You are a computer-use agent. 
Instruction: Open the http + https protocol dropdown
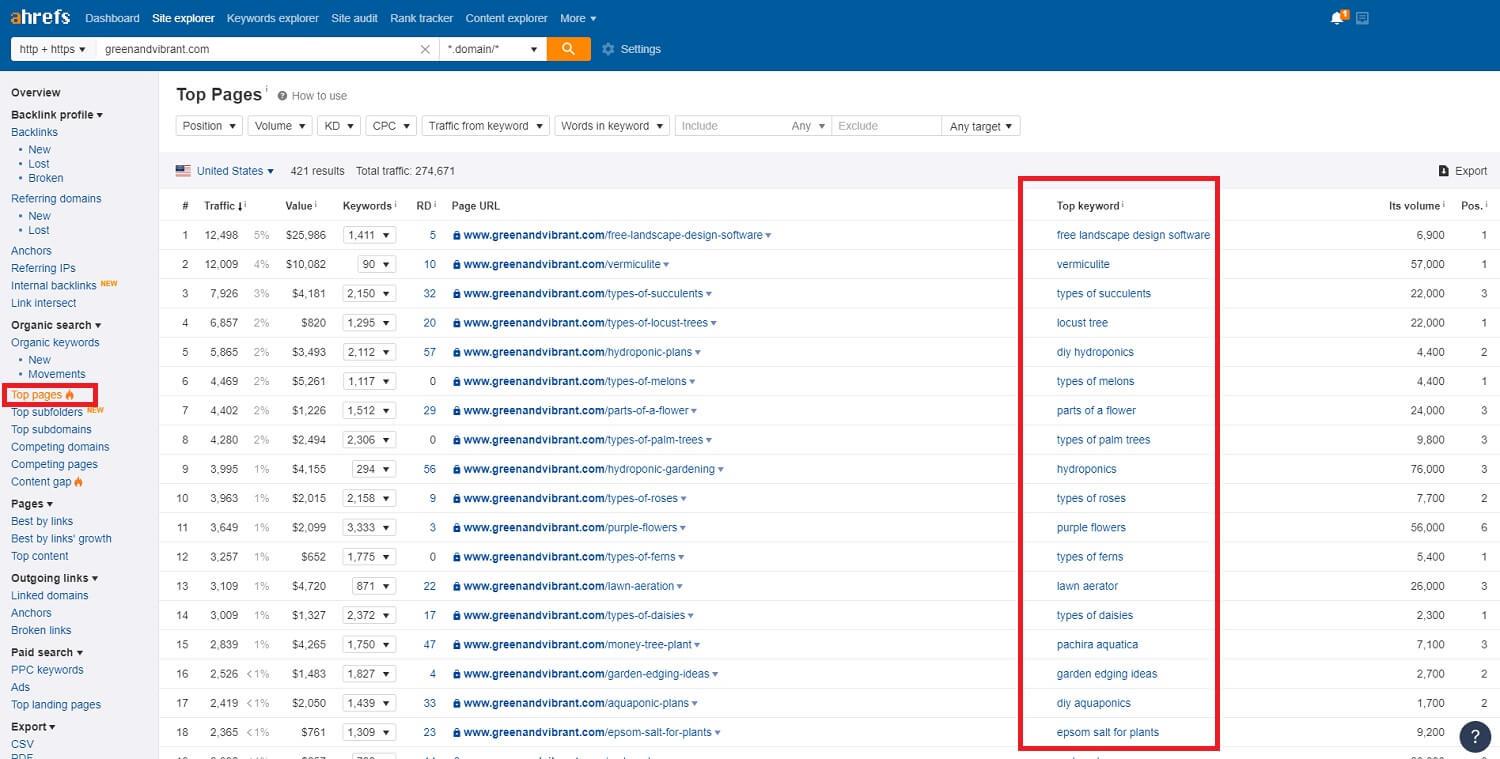coord(53,49)
